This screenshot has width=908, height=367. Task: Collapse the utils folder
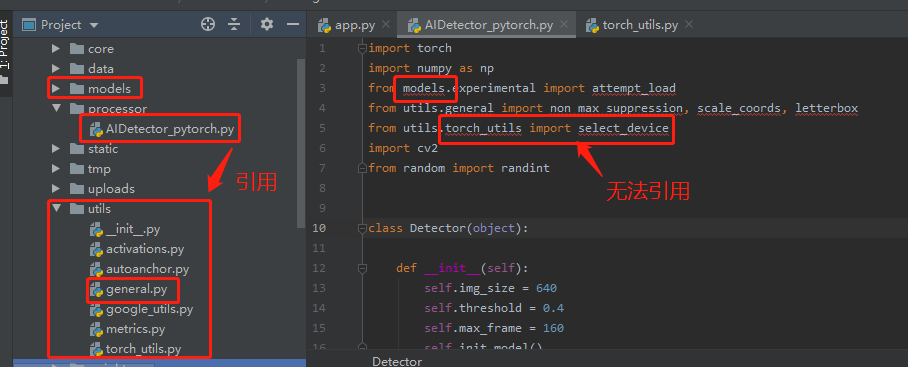pos(56,208)
